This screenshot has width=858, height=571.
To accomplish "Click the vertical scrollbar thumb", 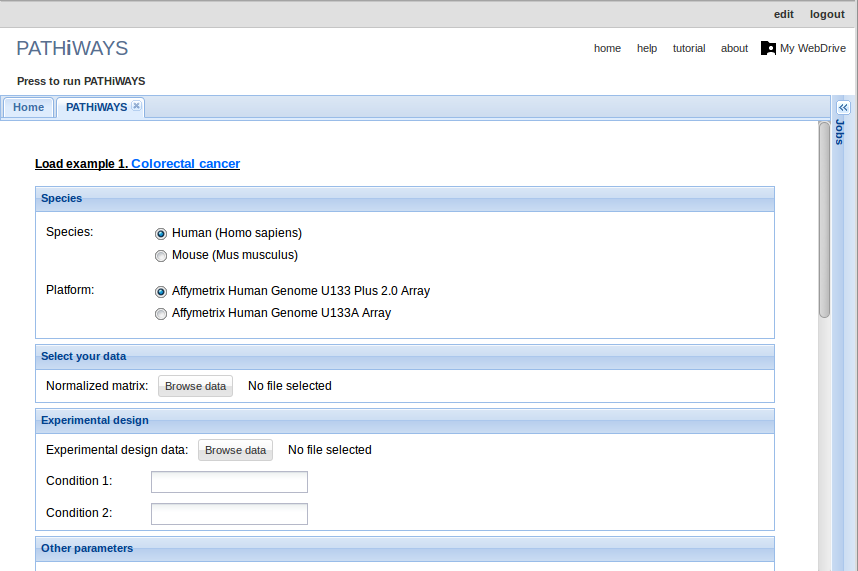I will point(824,218).
